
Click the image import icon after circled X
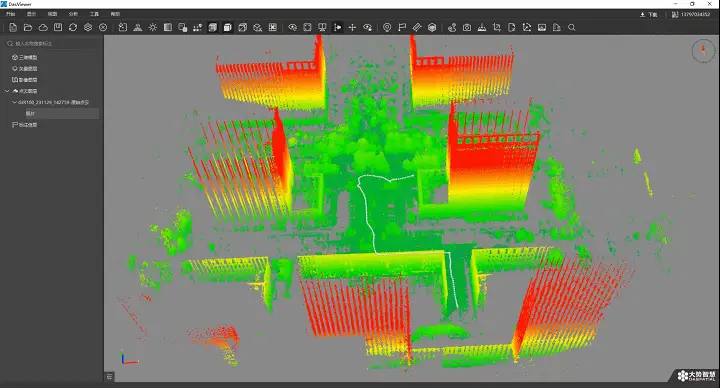pos(123,28)
